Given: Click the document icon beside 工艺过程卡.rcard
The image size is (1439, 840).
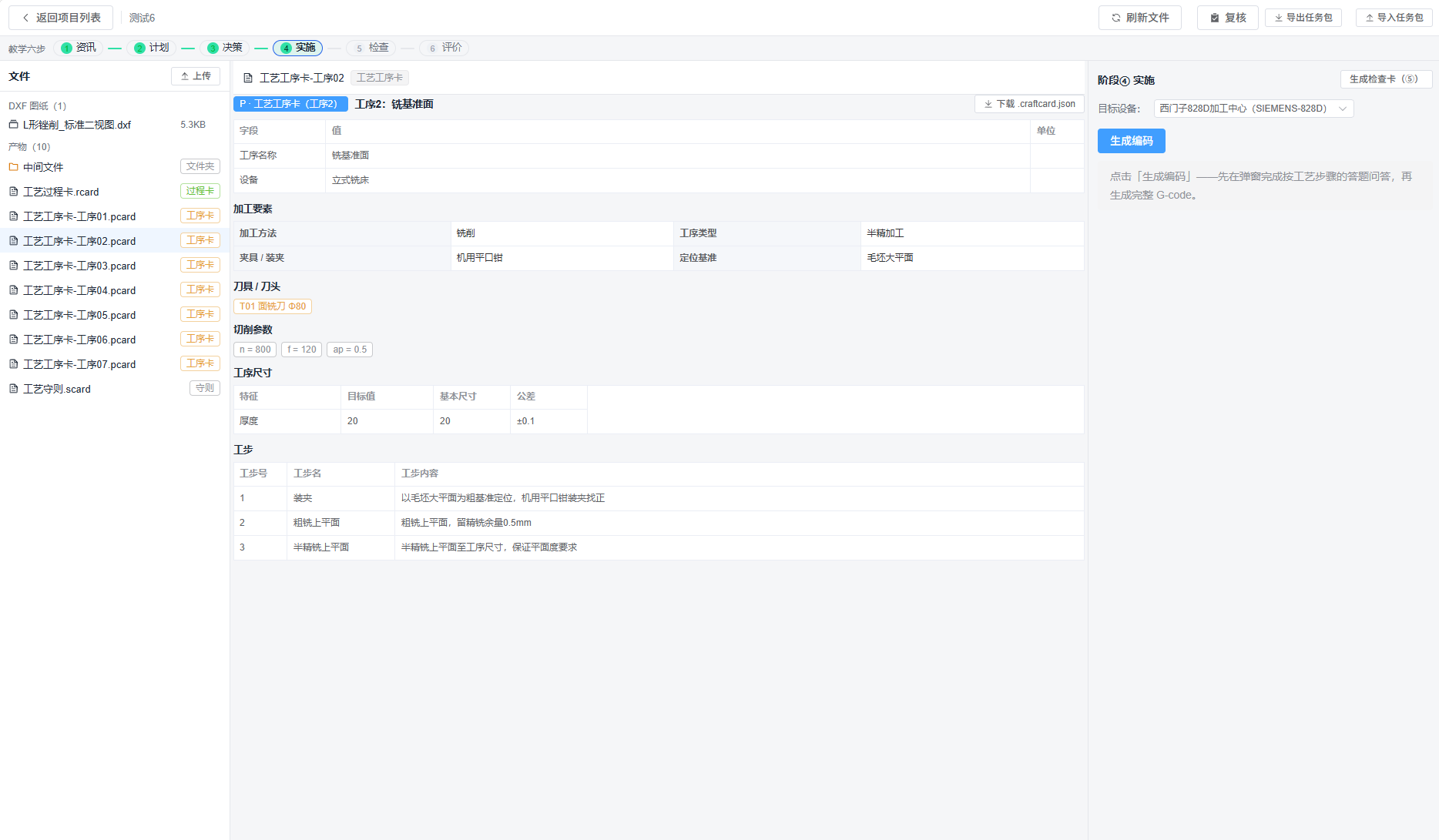Looking at the screenshot, I should pos(13,192).
